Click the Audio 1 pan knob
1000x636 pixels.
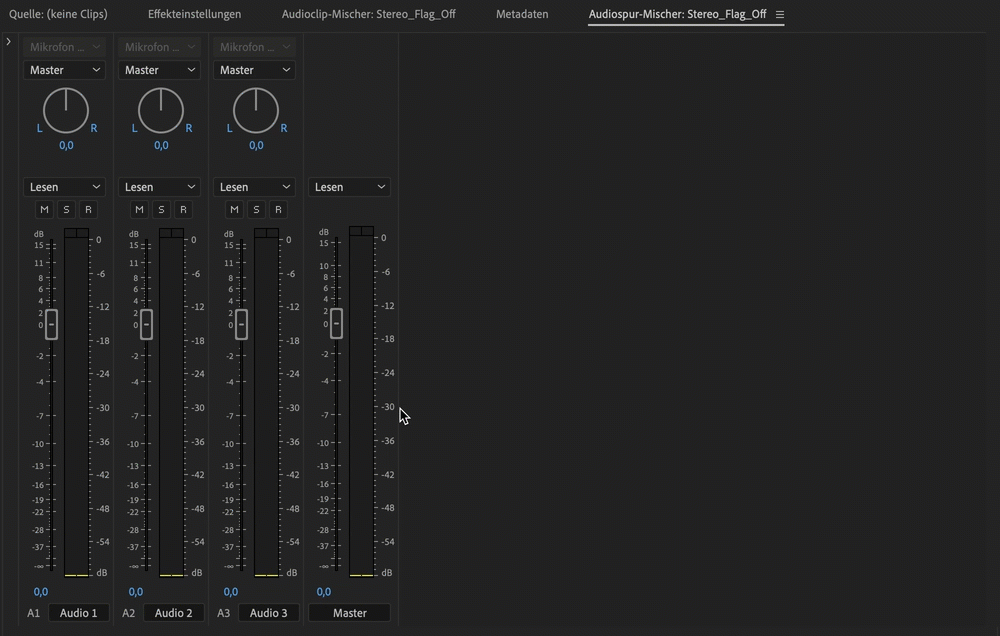(x=66, y=110)
